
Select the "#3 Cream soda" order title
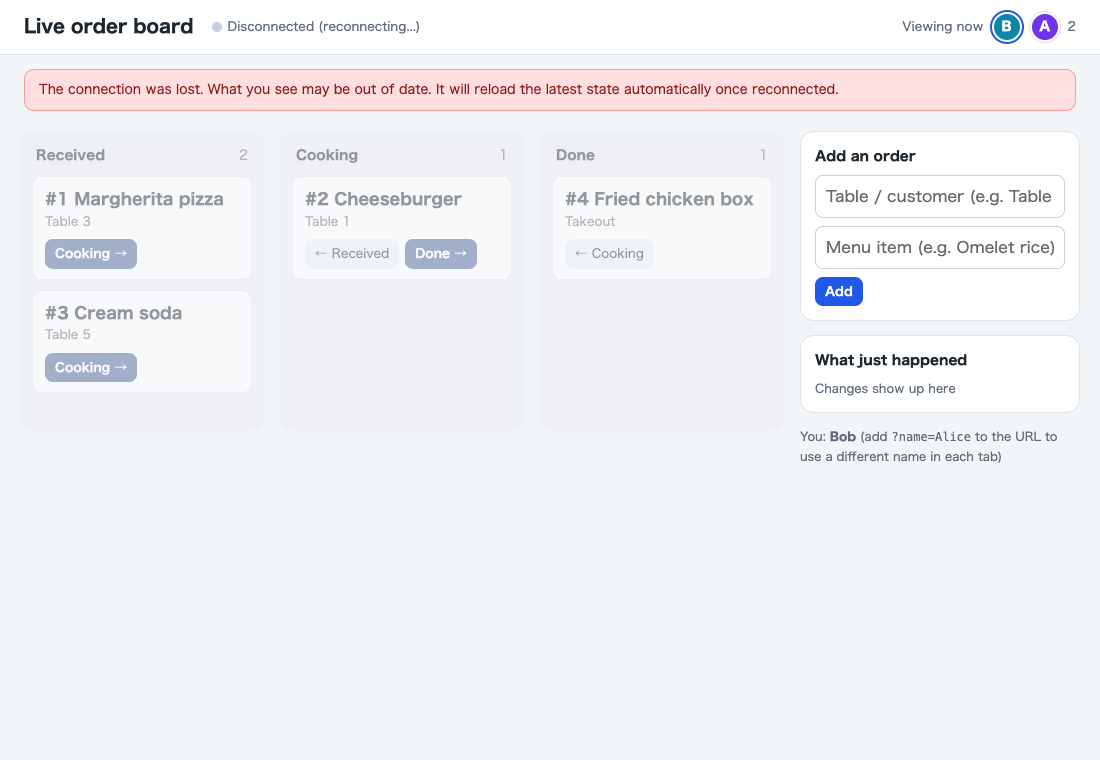pos(114,313)
